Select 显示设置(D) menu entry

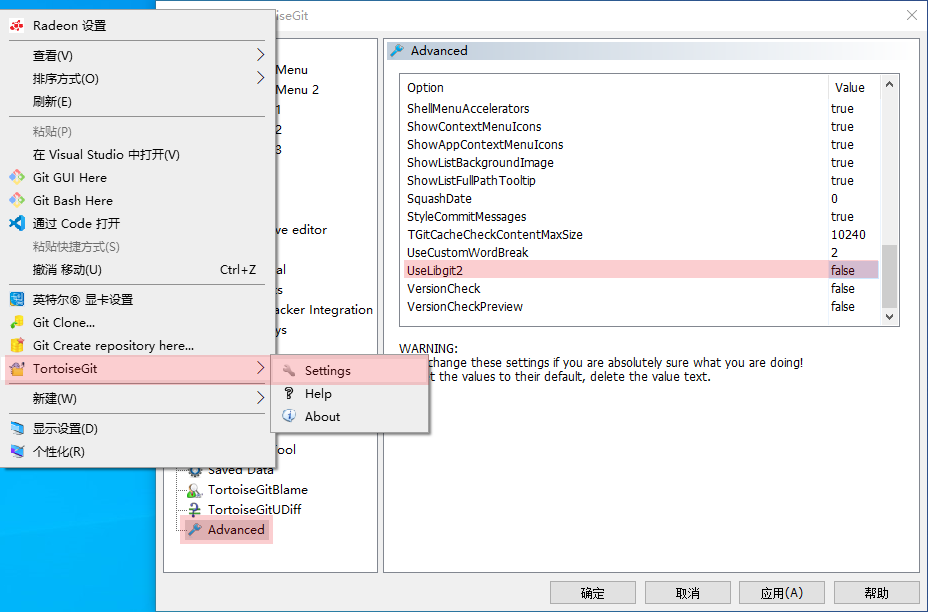137,429
